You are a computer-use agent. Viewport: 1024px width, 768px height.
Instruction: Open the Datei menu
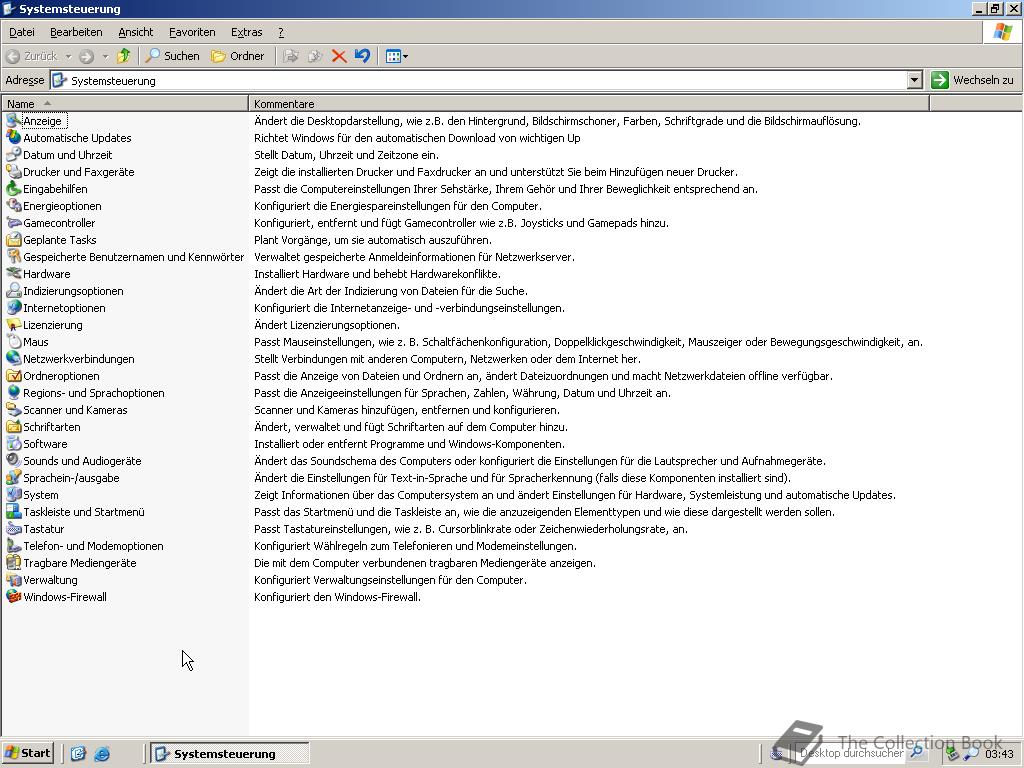[x=22, y=32]
